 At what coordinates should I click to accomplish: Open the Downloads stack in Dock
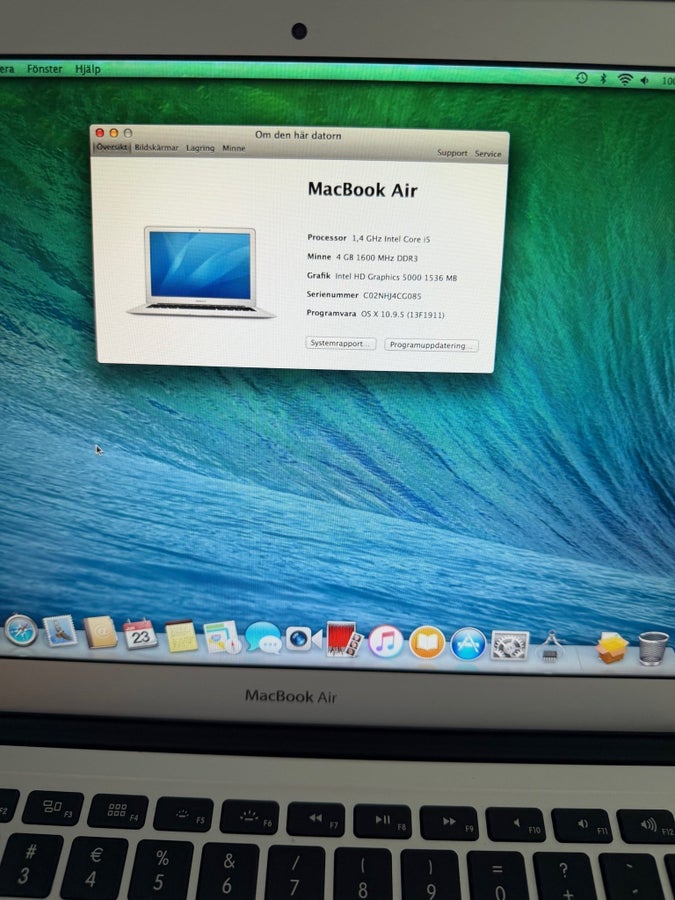tap(611, 648)
